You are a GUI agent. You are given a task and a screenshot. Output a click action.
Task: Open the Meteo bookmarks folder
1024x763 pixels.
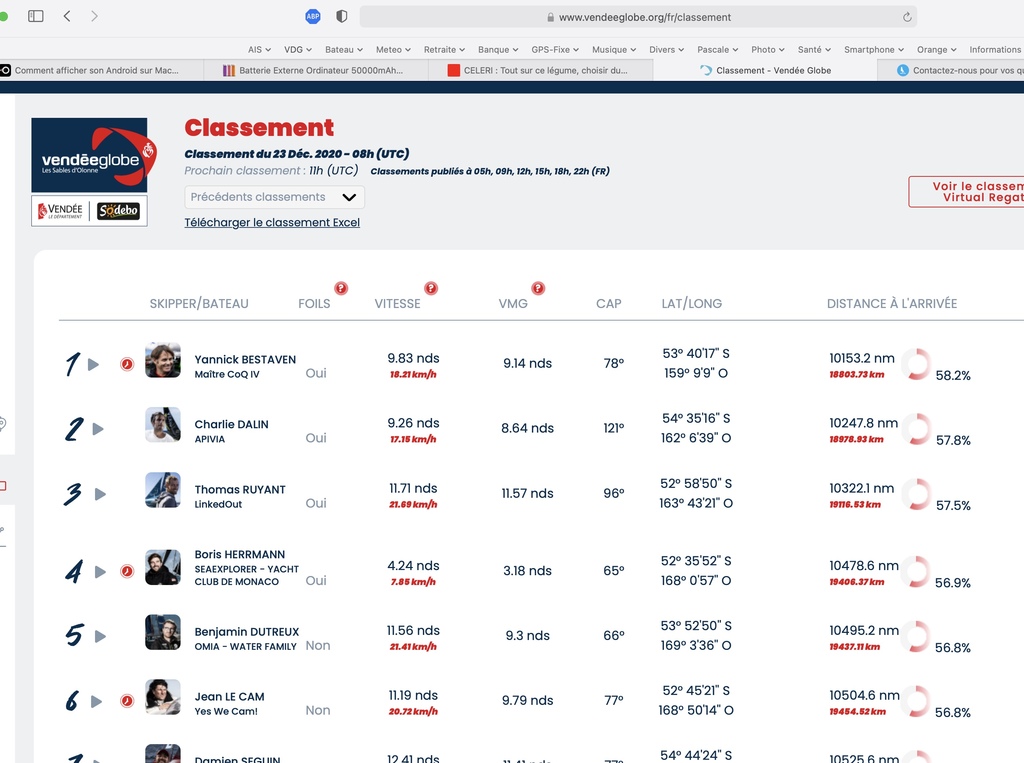tap(393, 50)
